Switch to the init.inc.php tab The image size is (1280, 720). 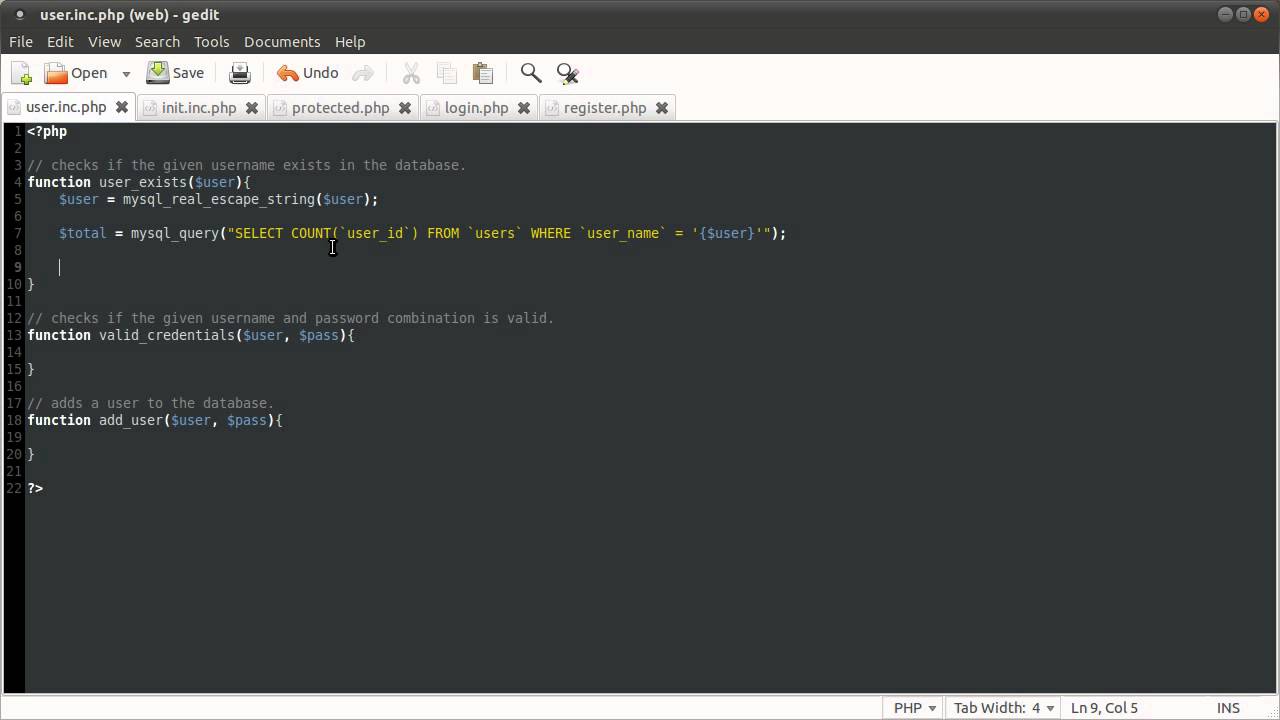[199, 107]
